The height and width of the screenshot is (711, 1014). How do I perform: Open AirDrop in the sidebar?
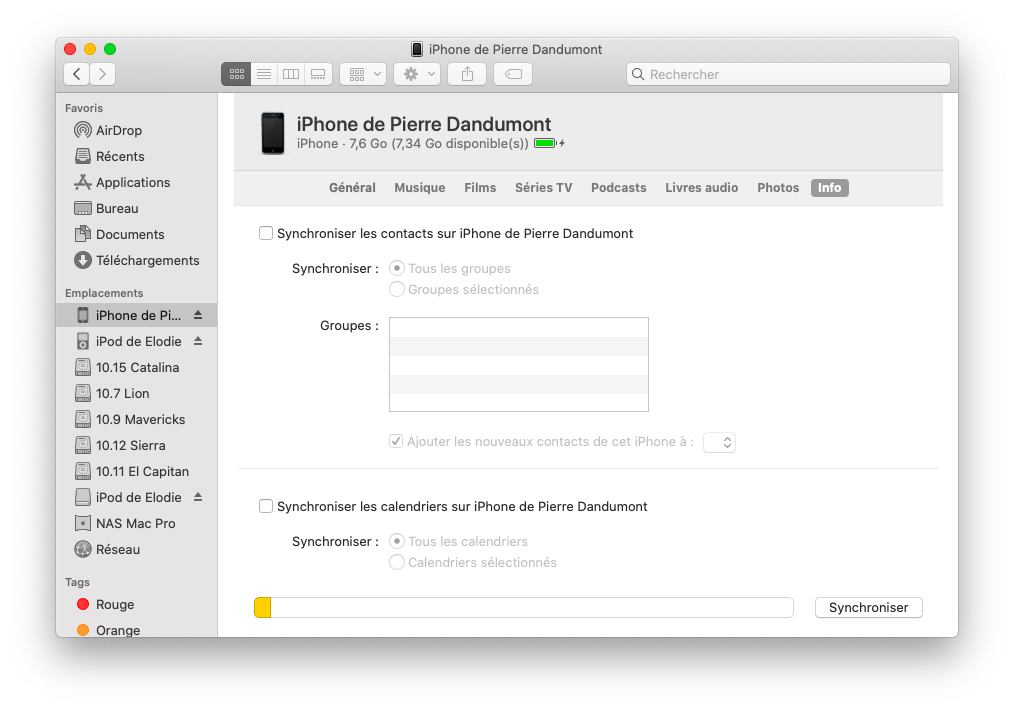[x=136, y=130]
